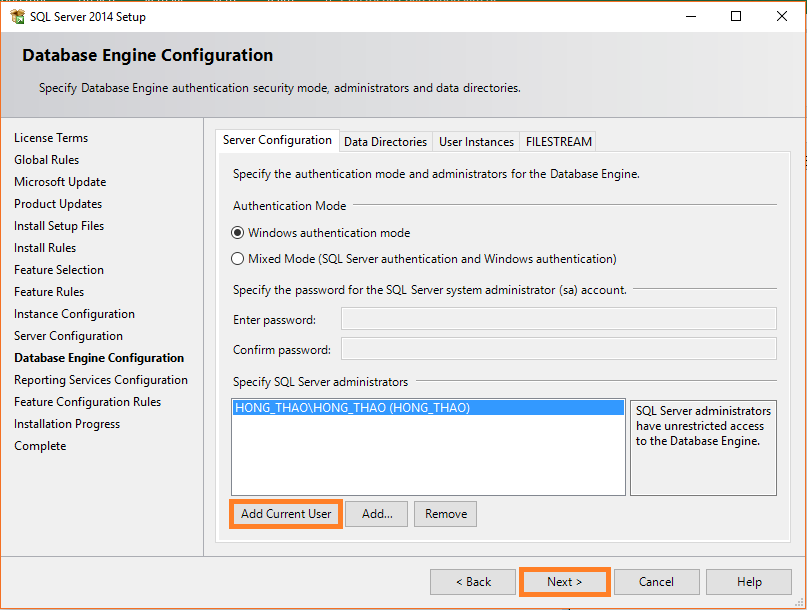Click Reporting Services Configuration step

[x=101, y=380]
